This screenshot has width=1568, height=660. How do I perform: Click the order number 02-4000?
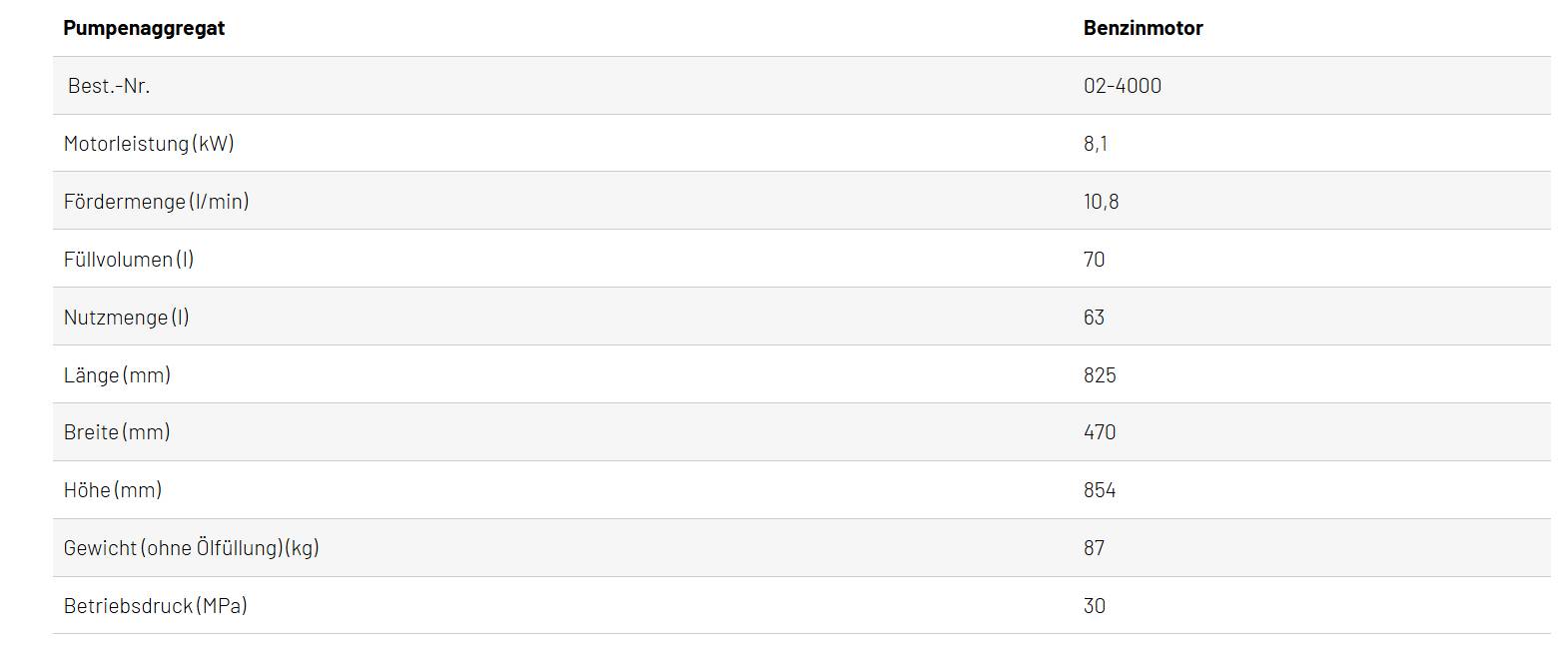tap(1122, 86)
